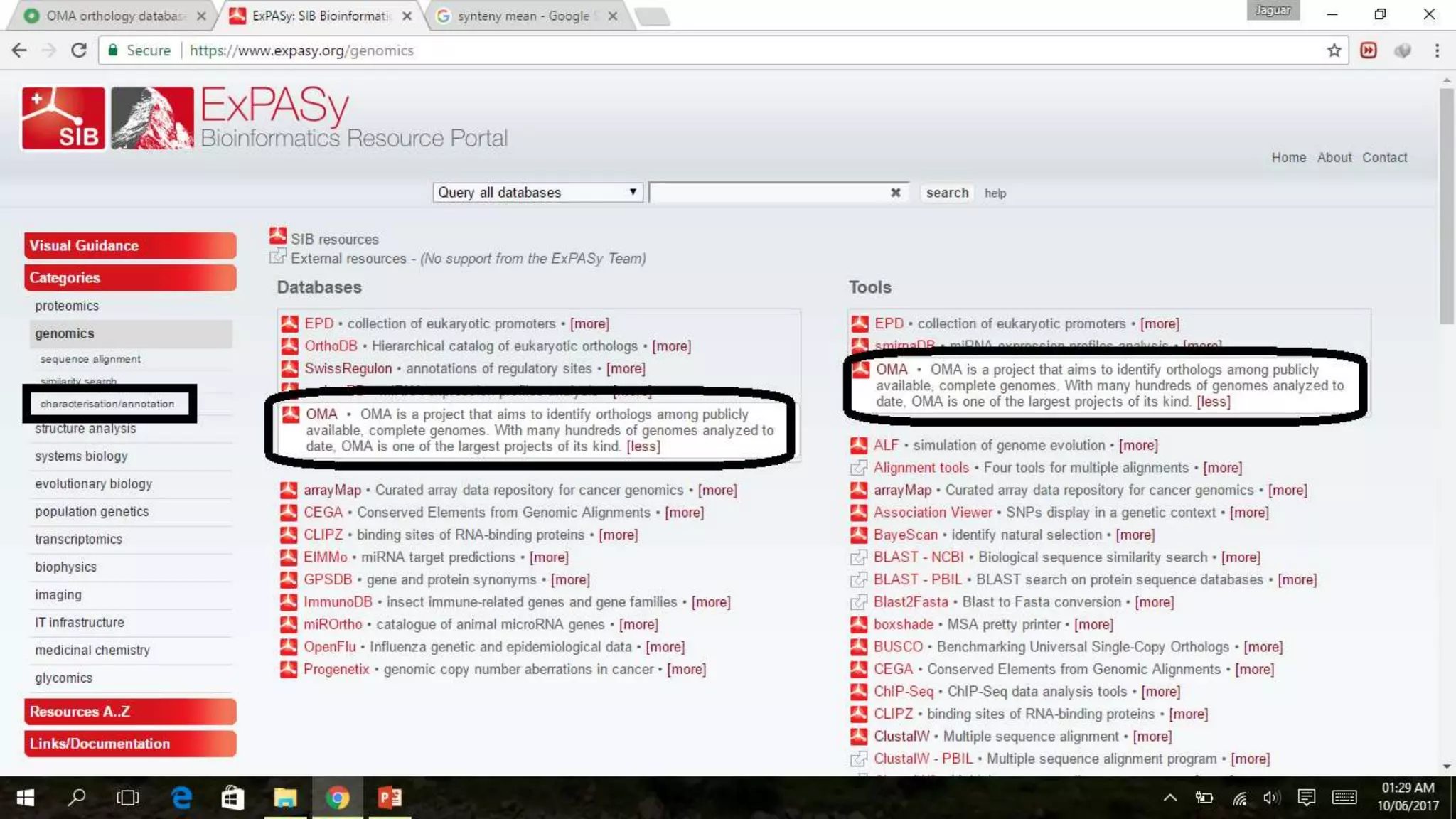Click the SIB logo icon
The width and height of the screenshot is (1456, 819).
tap(63, 118)
